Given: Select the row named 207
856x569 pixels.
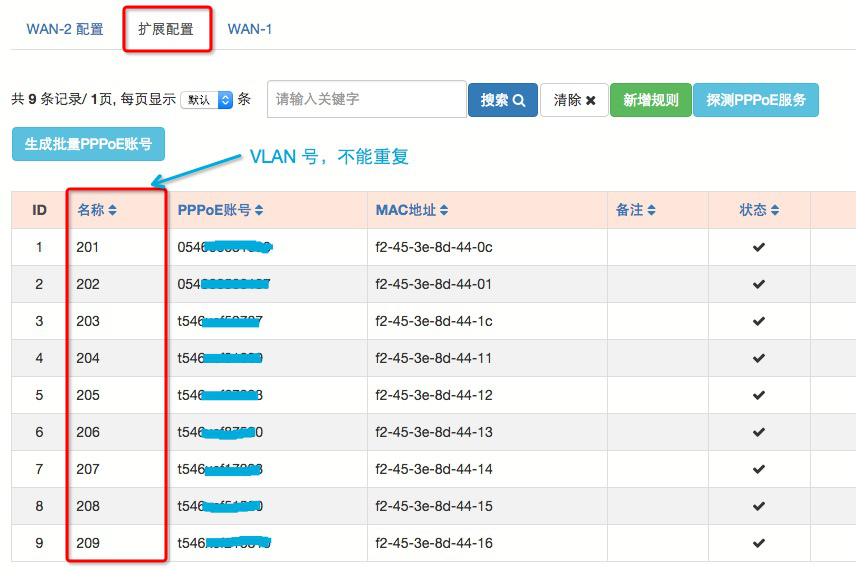Looking at the screenshot, I should click(x=88, y=469).
